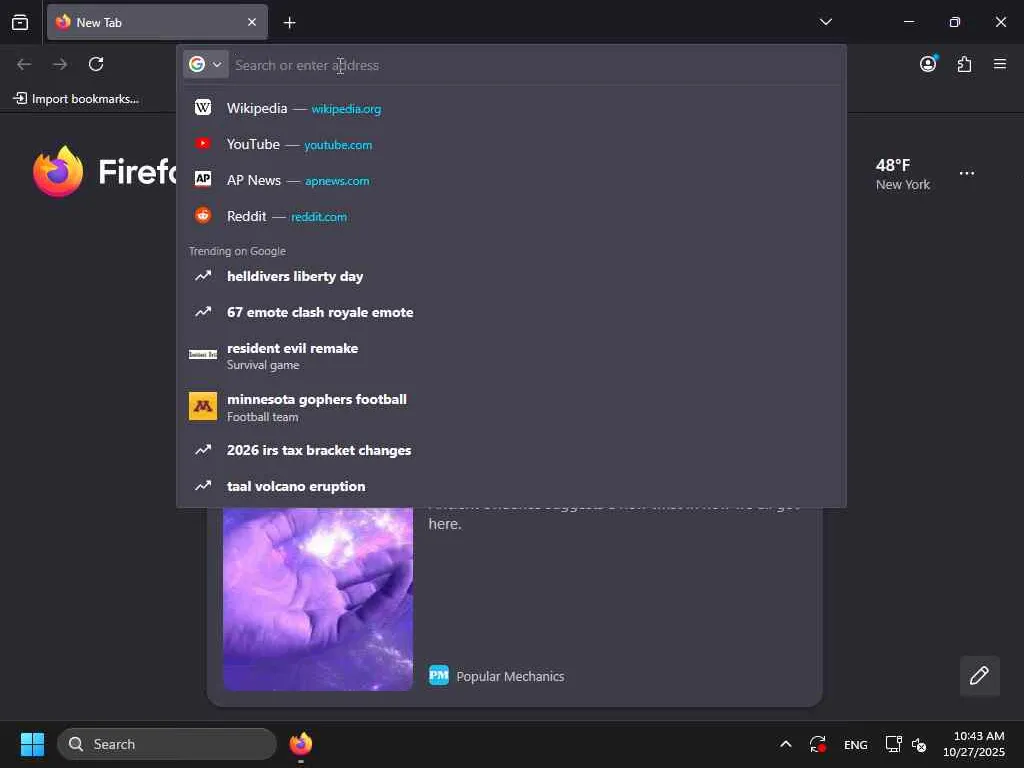
Task: Click the taskbar Search box
Action: pos(167,744)
